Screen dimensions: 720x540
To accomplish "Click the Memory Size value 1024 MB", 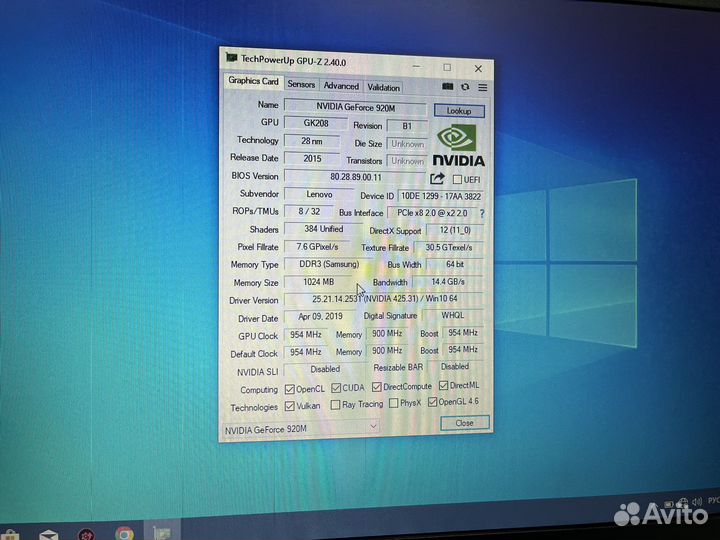I will tap(318, 281).
